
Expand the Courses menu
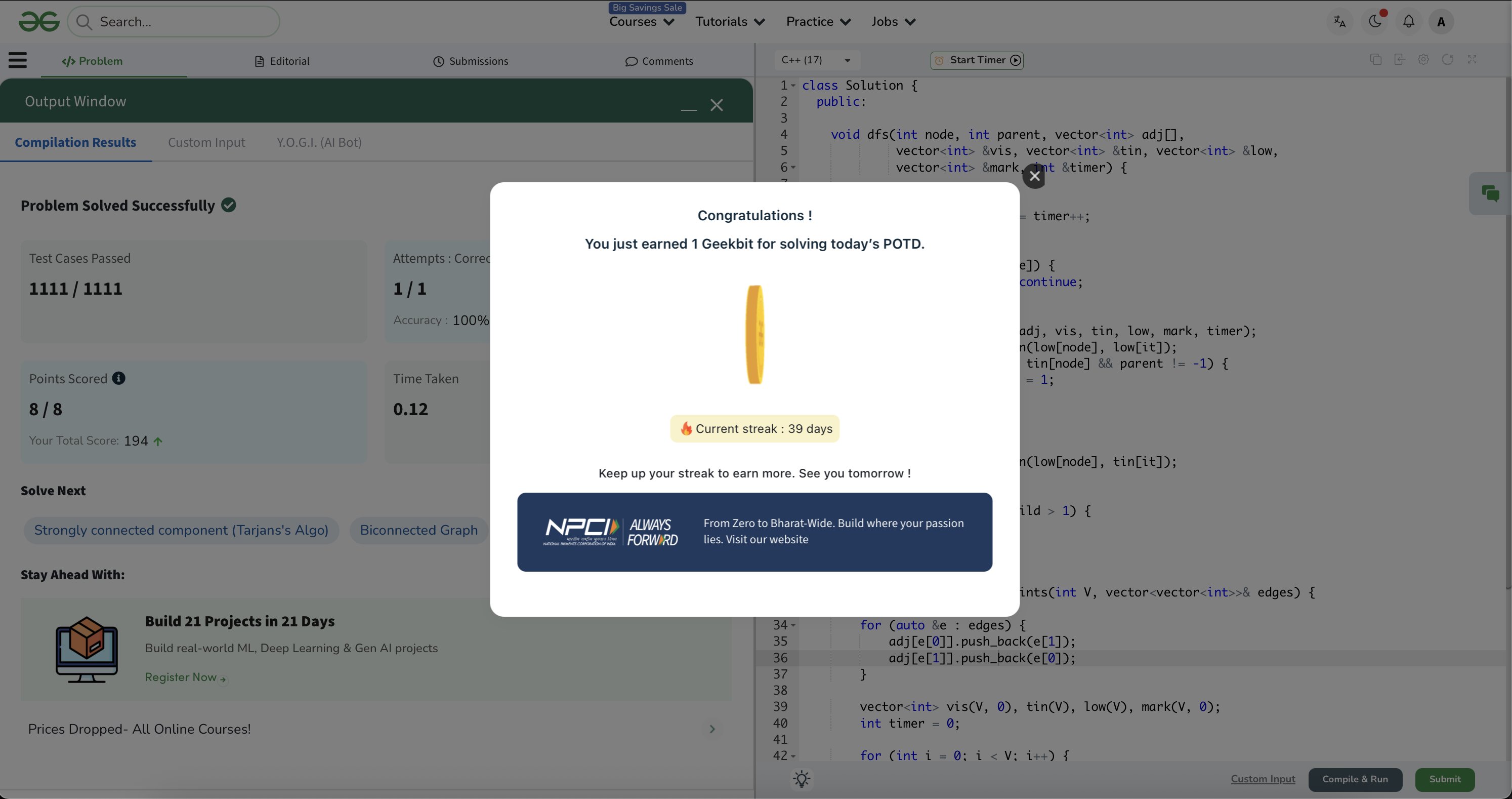click(641, 22)
